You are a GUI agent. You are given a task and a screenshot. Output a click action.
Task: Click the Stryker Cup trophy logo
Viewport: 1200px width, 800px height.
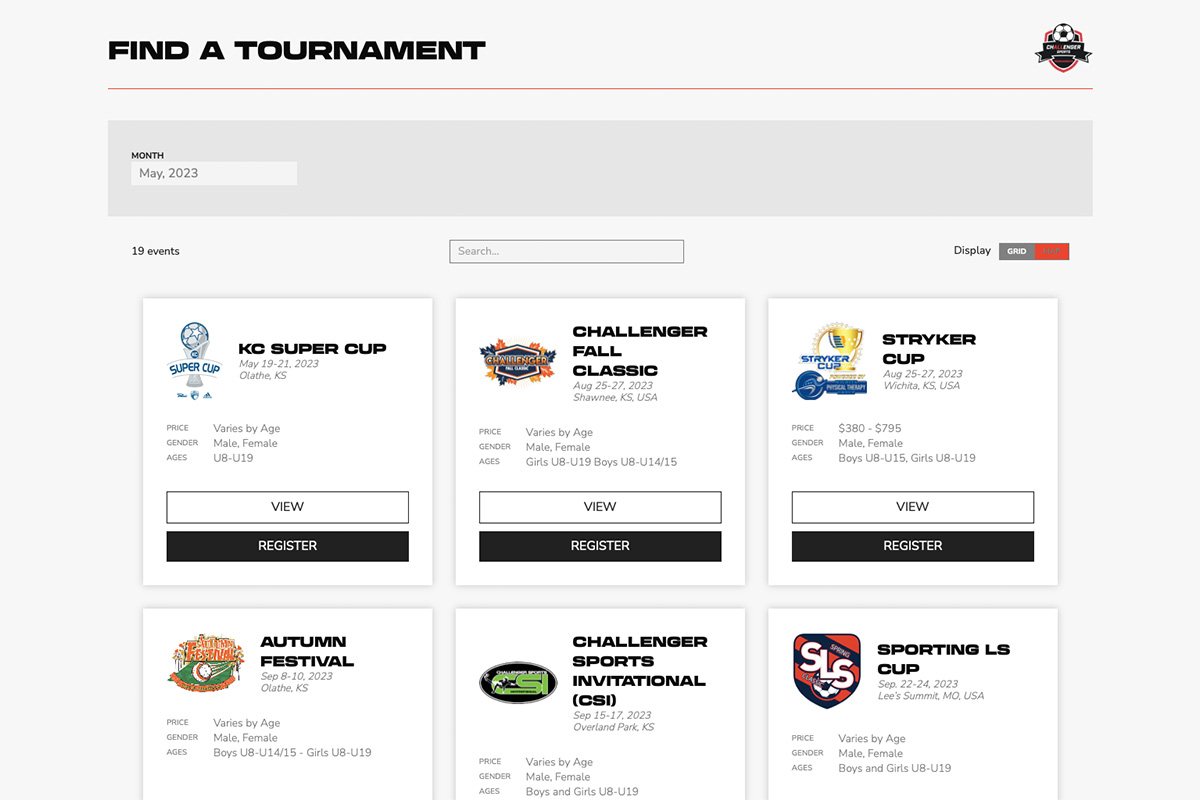point(832,362)
